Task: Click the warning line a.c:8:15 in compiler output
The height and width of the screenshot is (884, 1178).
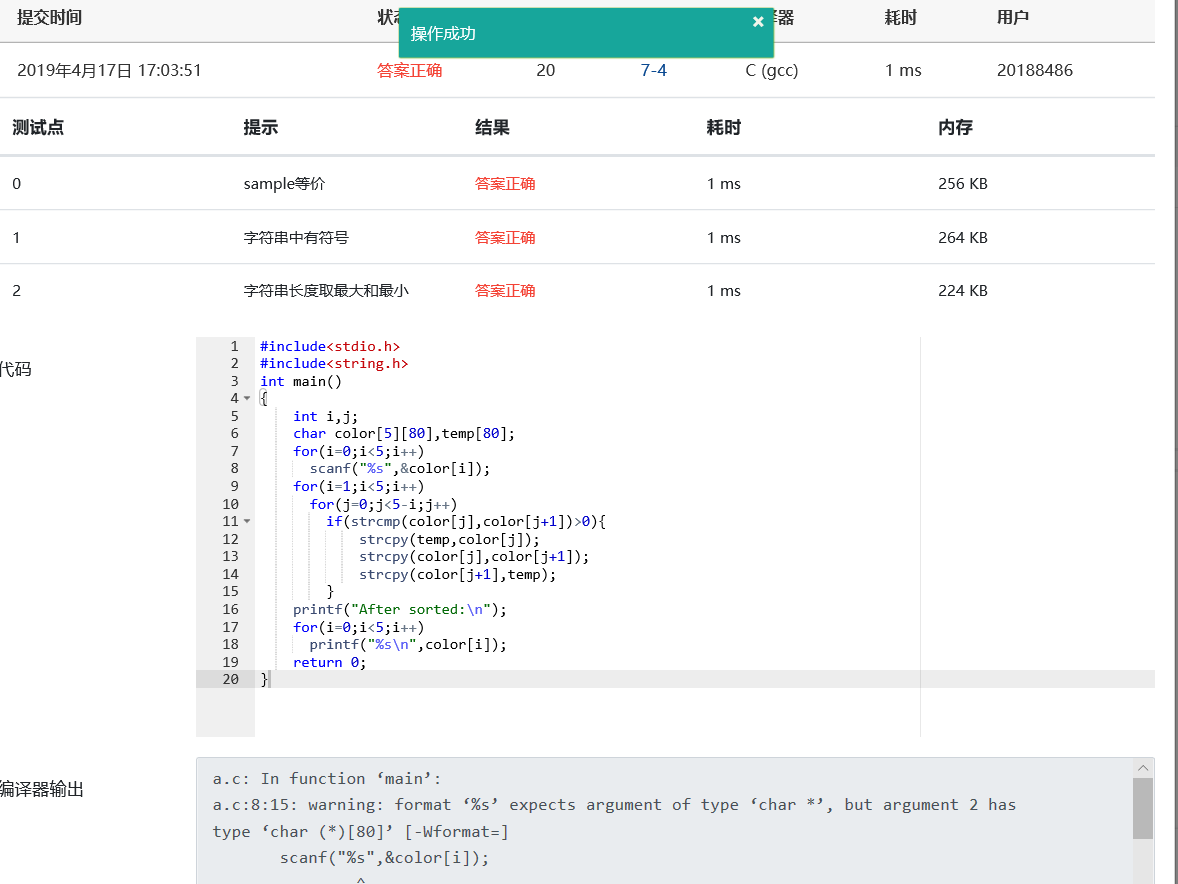Action: pos(615,804)
